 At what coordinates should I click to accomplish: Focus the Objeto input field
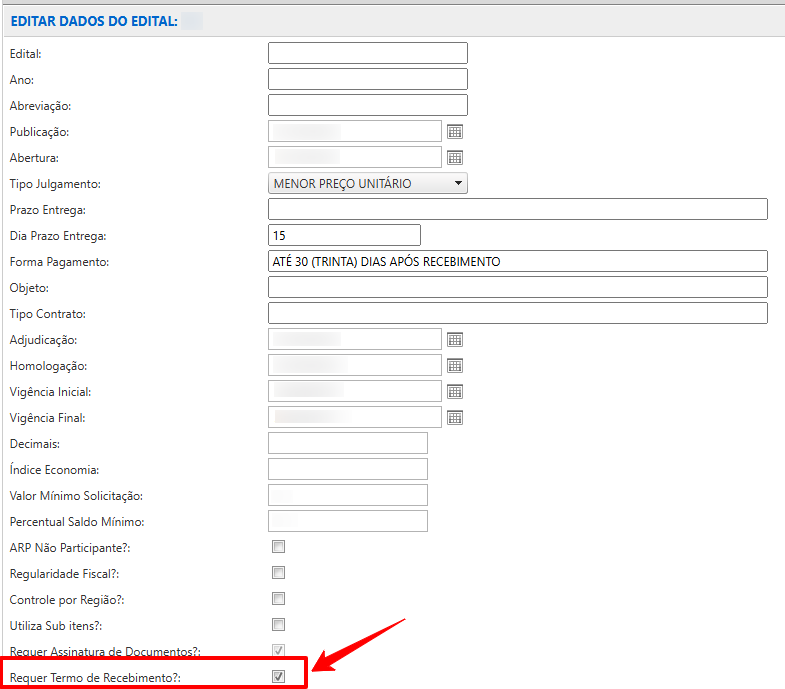pyautogui.click(x=517, y=287)
